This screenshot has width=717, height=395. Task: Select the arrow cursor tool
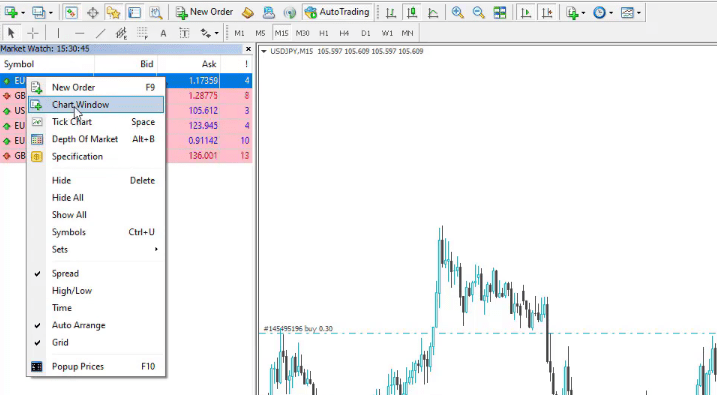(11, 33)
